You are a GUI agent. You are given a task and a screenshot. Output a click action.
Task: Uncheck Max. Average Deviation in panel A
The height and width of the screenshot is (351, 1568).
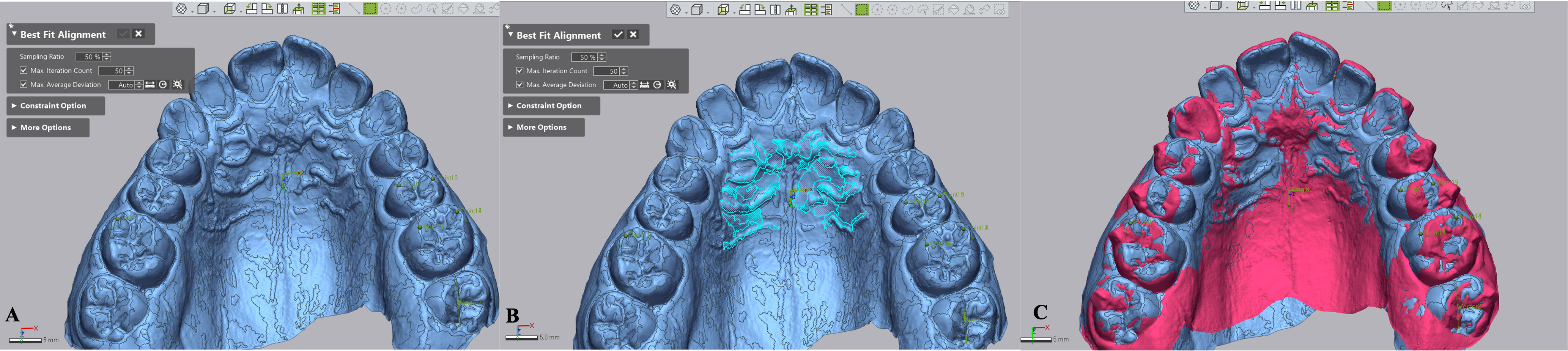24,85
